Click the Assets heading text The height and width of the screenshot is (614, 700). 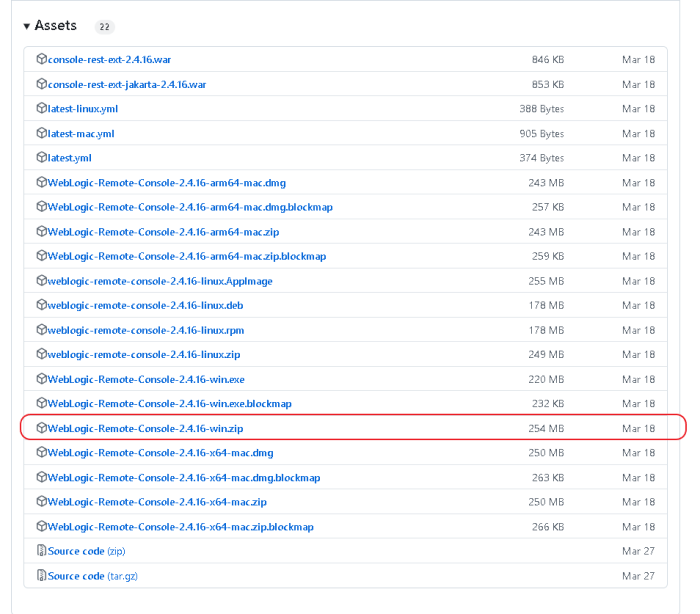tap(56, 25)
